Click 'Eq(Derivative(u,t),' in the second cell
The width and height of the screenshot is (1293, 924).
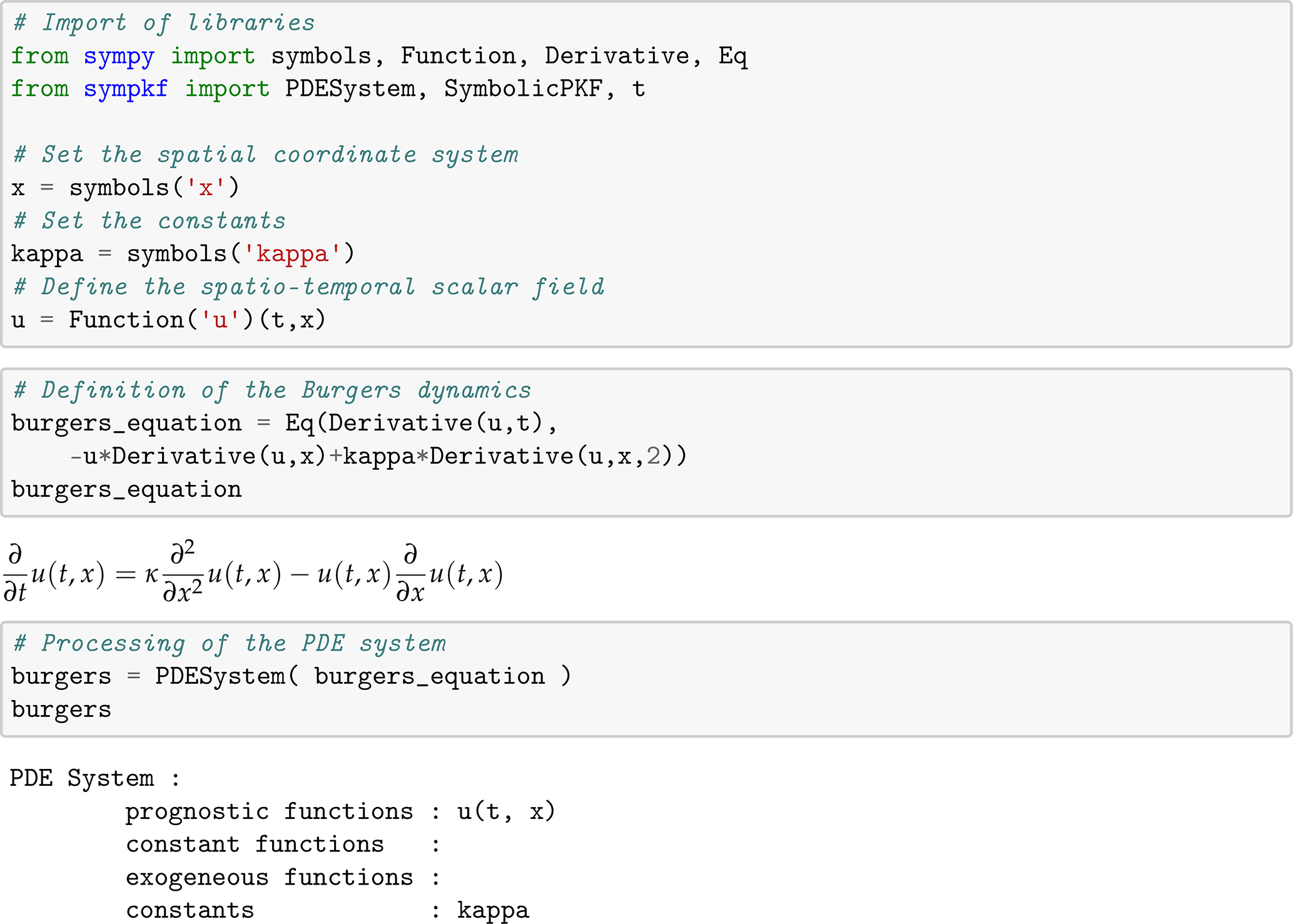pos(420,424)
